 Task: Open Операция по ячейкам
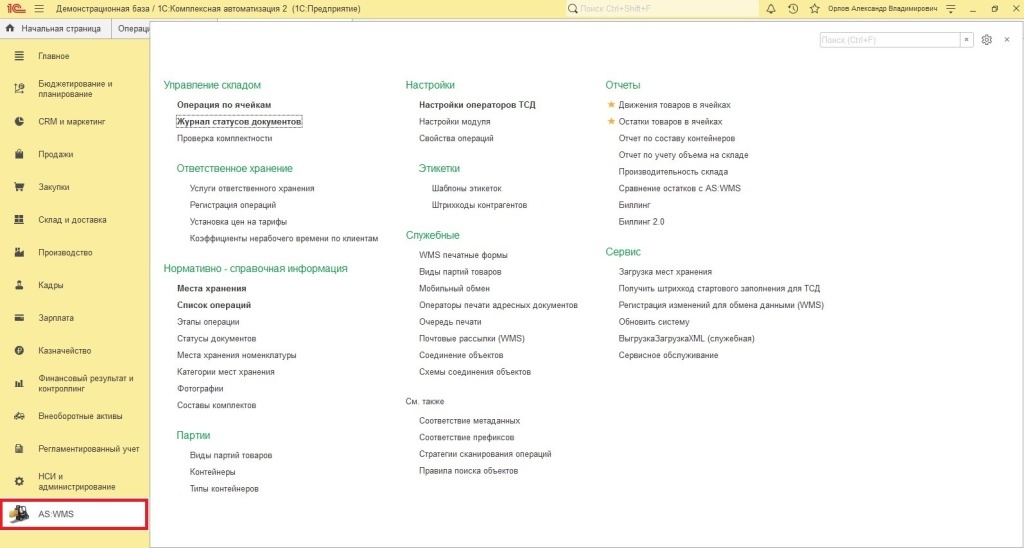click(x=224, y=105)
